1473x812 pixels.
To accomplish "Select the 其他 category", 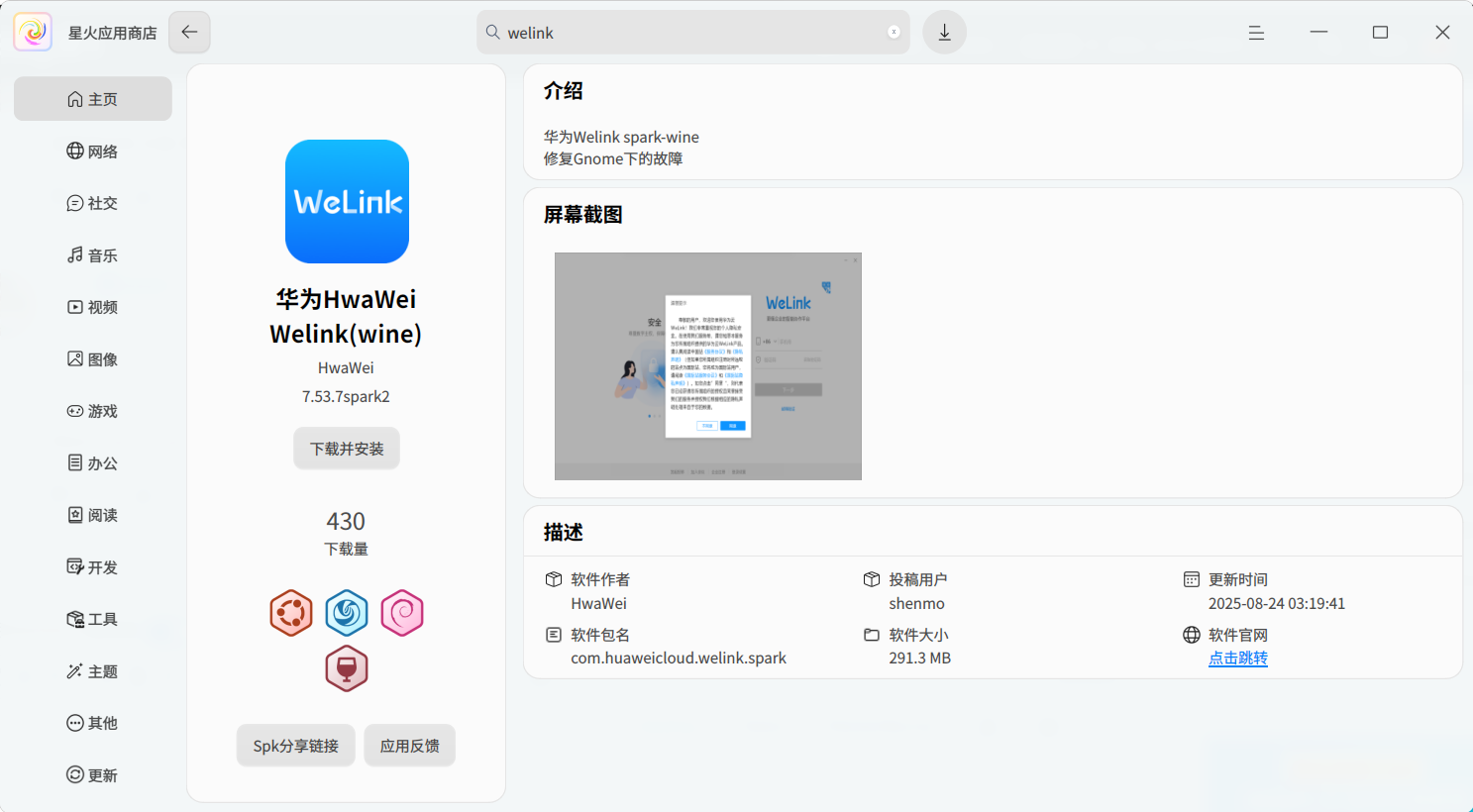I will tap(93, 723).
